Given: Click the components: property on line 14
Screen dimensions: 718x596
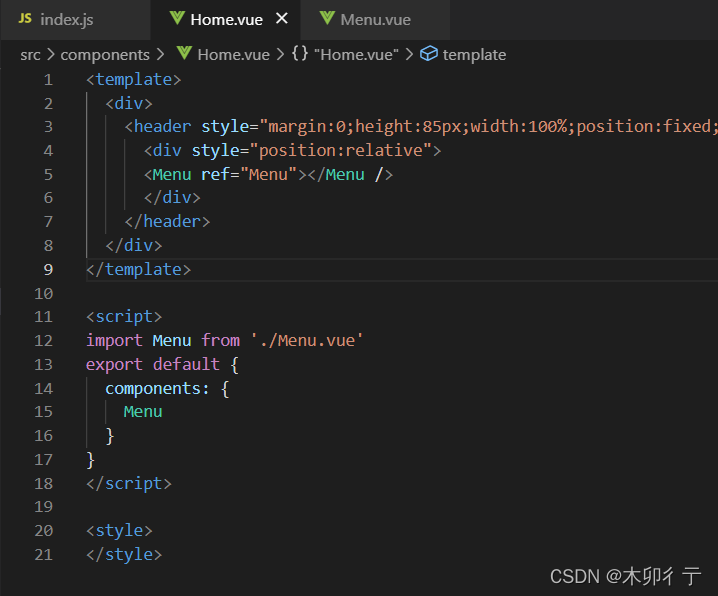Looking at the screenshot, I should 158,389.
